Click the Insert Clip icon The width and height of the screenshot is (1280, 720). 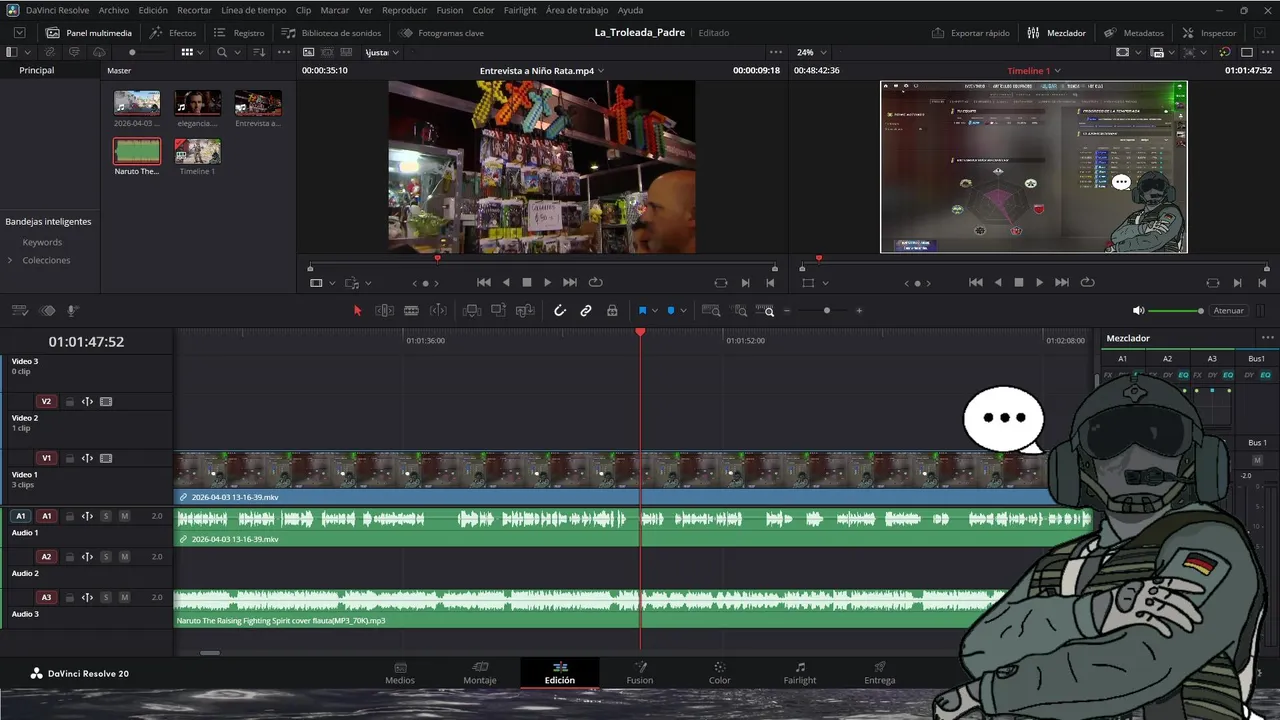click(473, 311)
